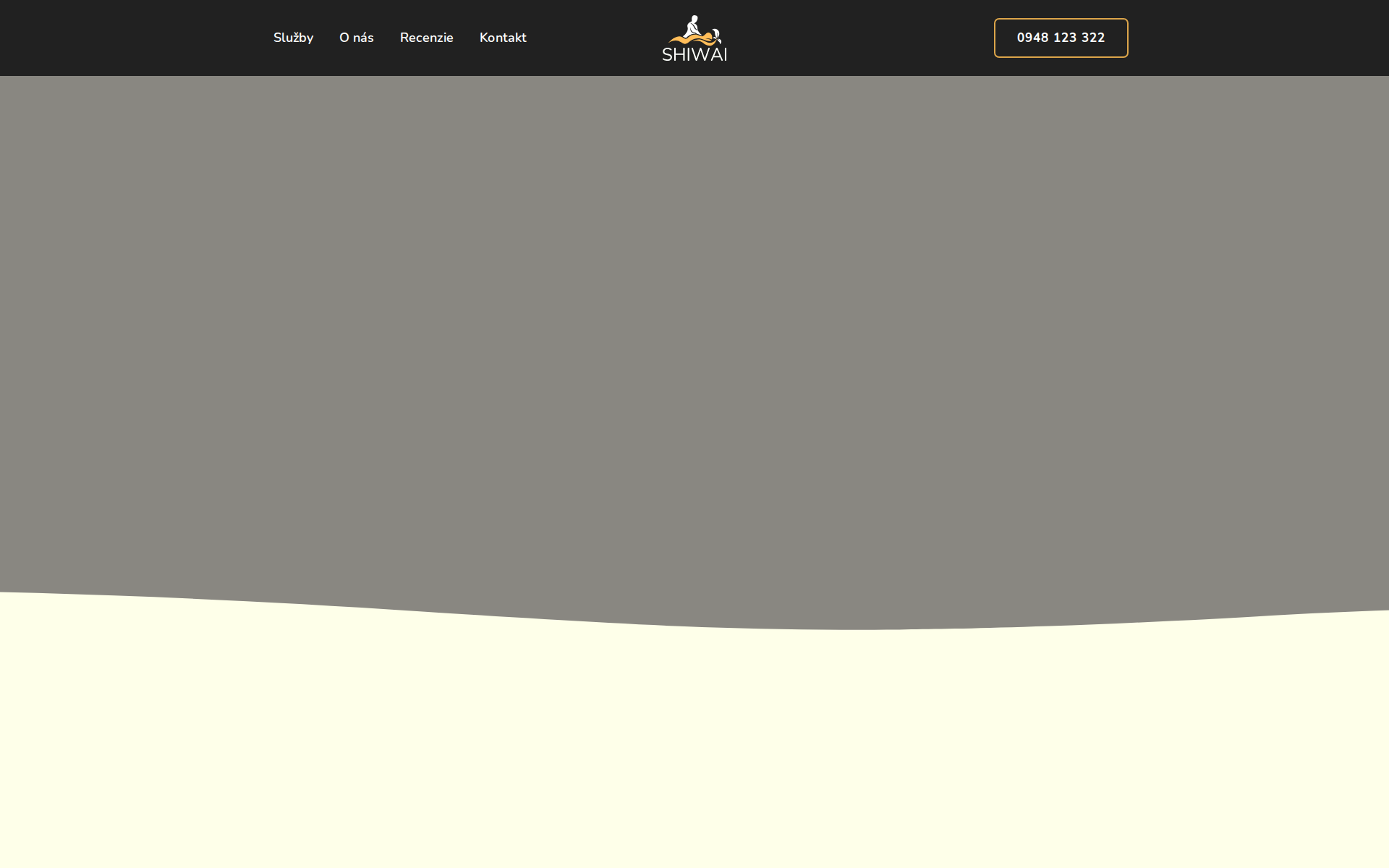The image size is (1389, 868).
Task: Click the wavy divider edge at center
Action: click(694, 626)
